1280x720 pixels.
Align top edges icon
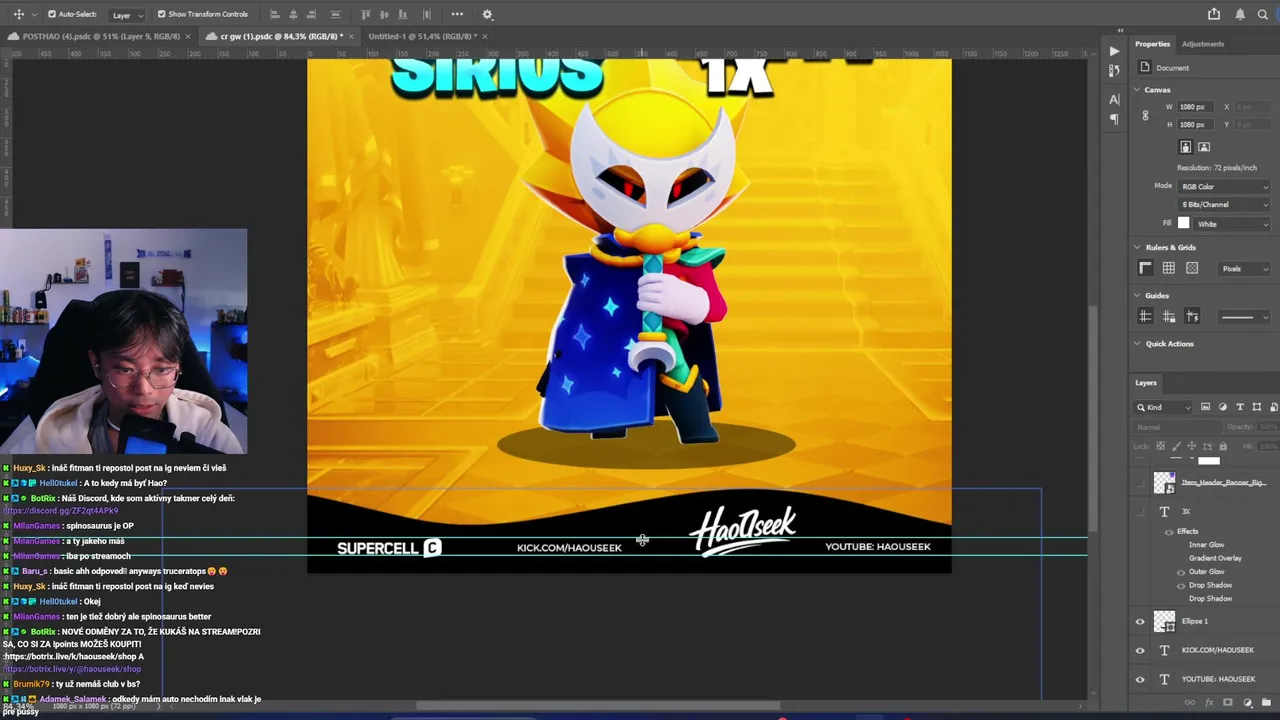365,14
